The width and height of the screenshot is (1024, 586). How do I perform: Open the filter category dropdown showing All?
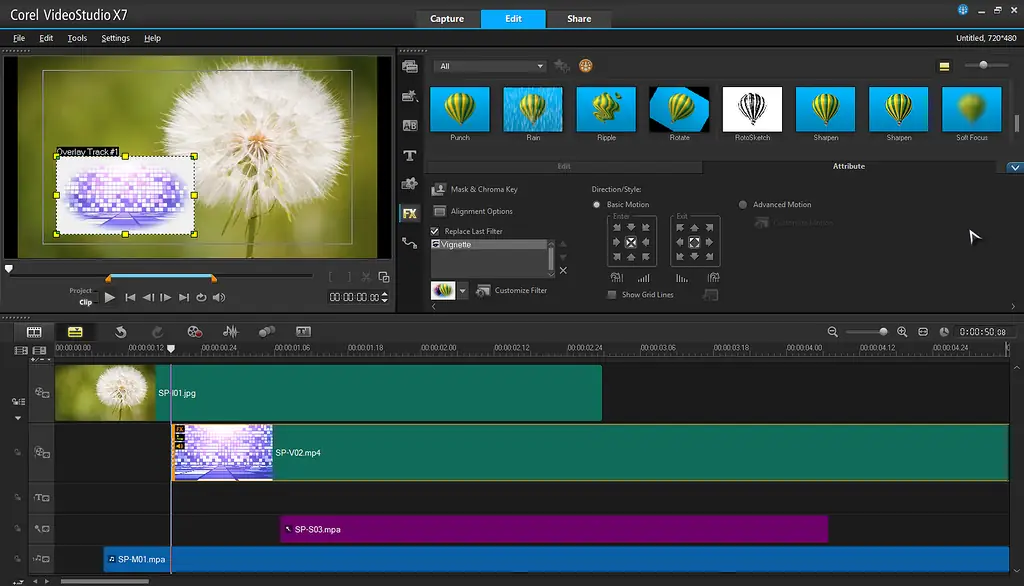pos(490,66)
